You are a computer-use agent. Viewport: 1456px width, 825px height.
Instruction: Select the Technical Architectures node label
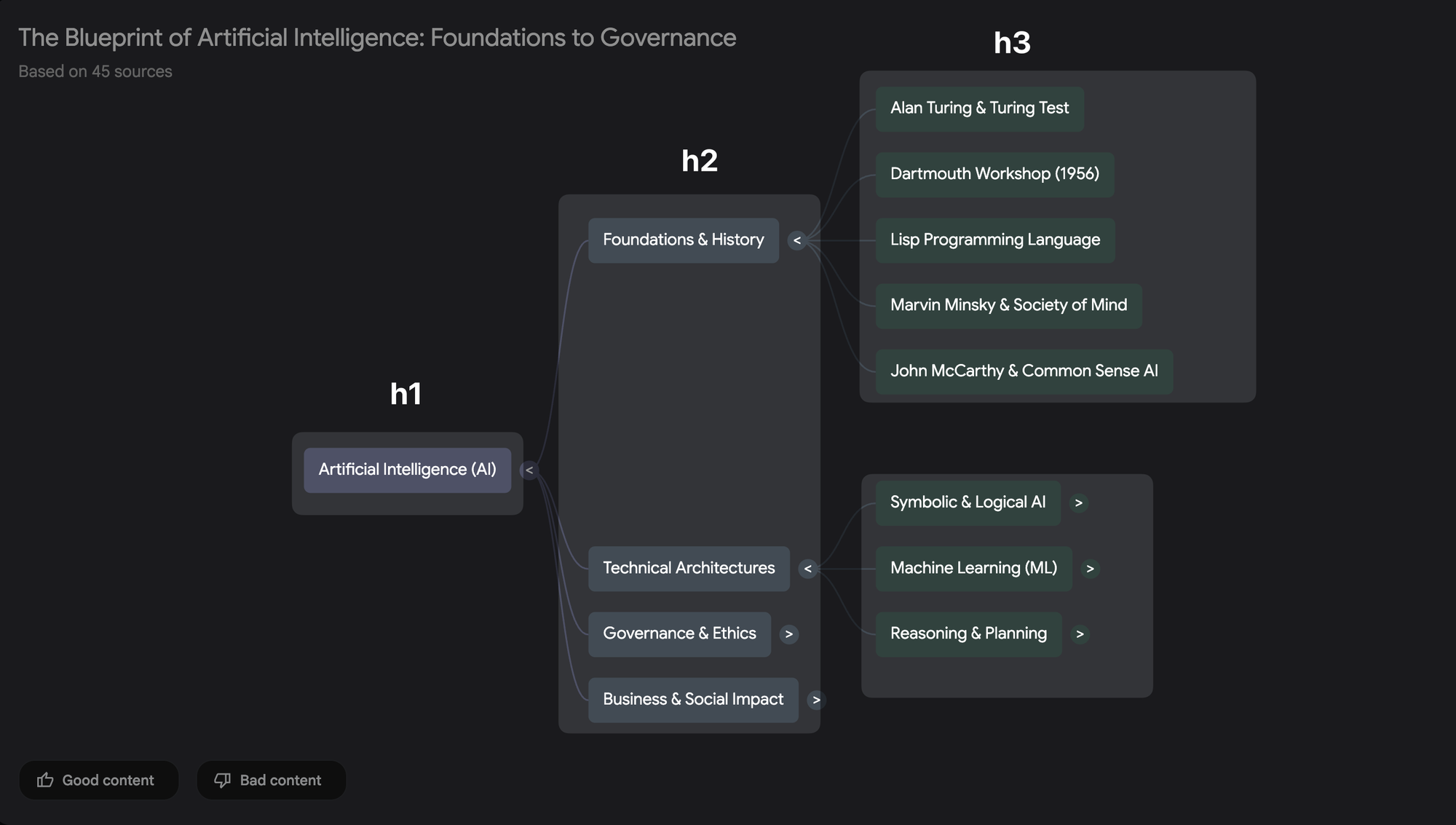tap(689, 569)
